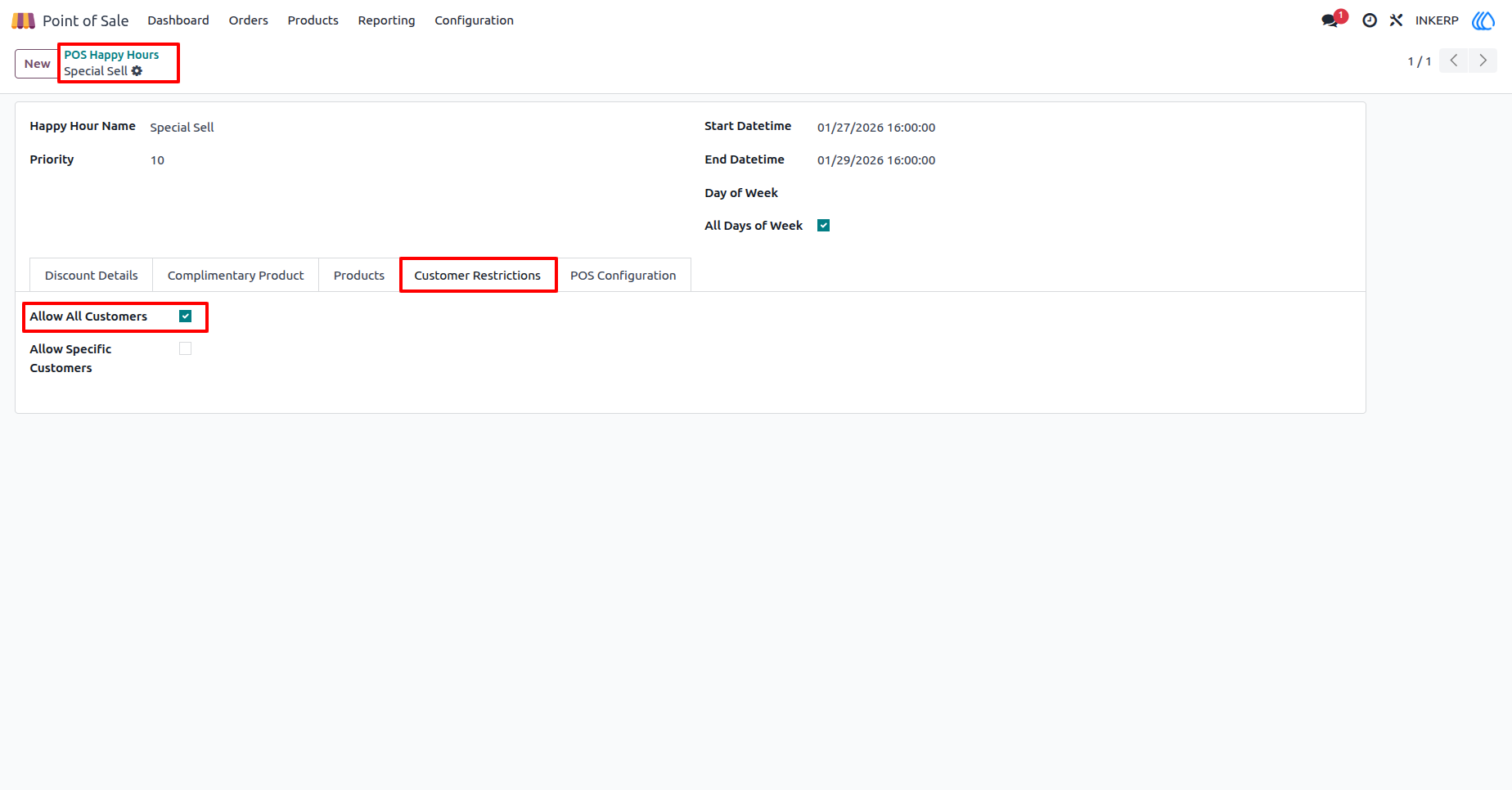Go to the next record arrow

coord(1483,61)
